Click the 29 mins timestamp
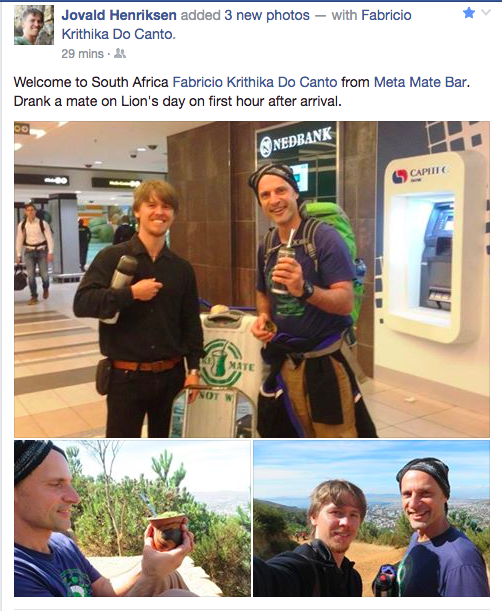The image size is (502, 611). pos(83,53)
